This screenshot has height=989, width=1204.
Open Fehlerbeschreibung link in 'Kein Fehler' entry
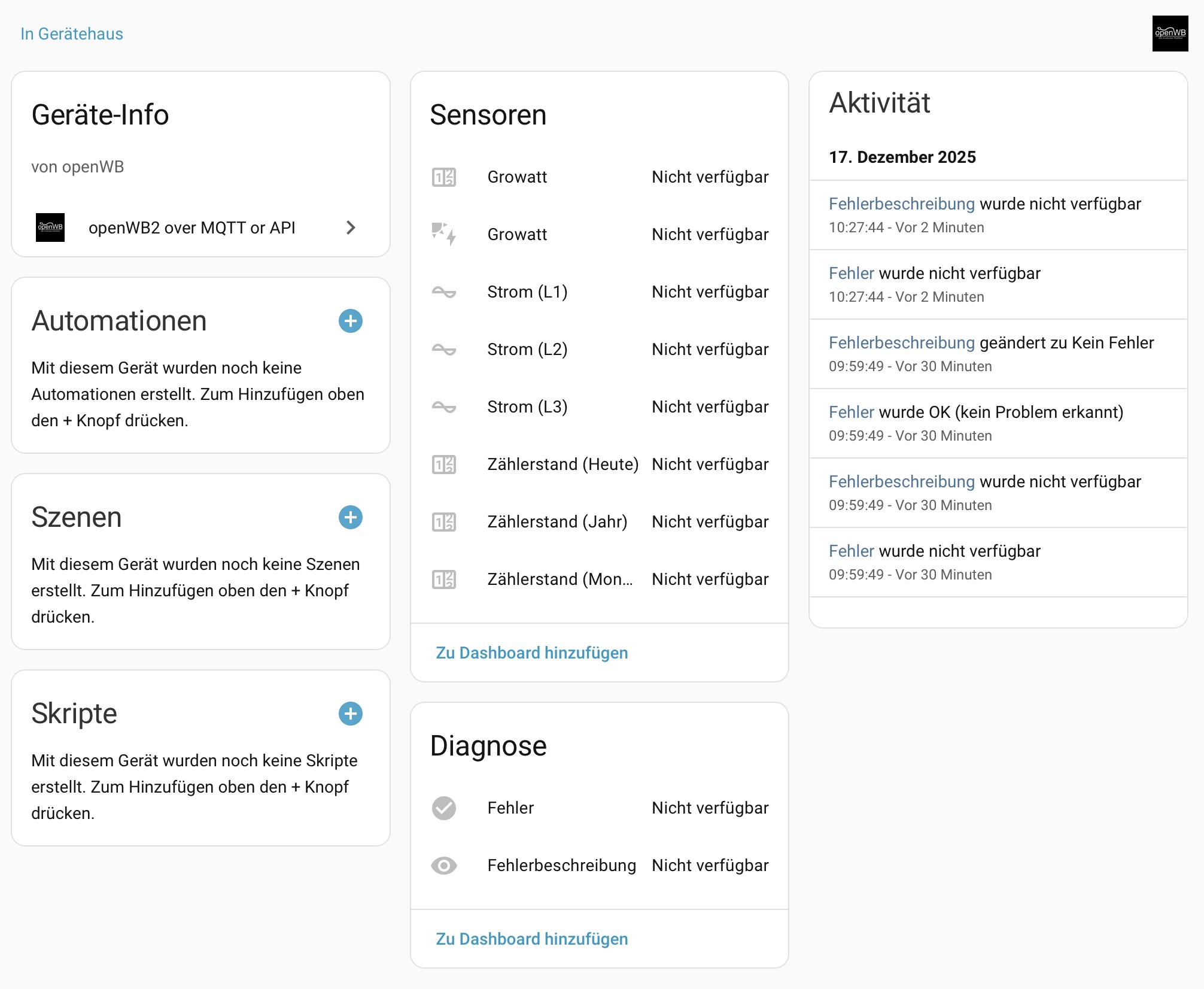click(902, 343)
